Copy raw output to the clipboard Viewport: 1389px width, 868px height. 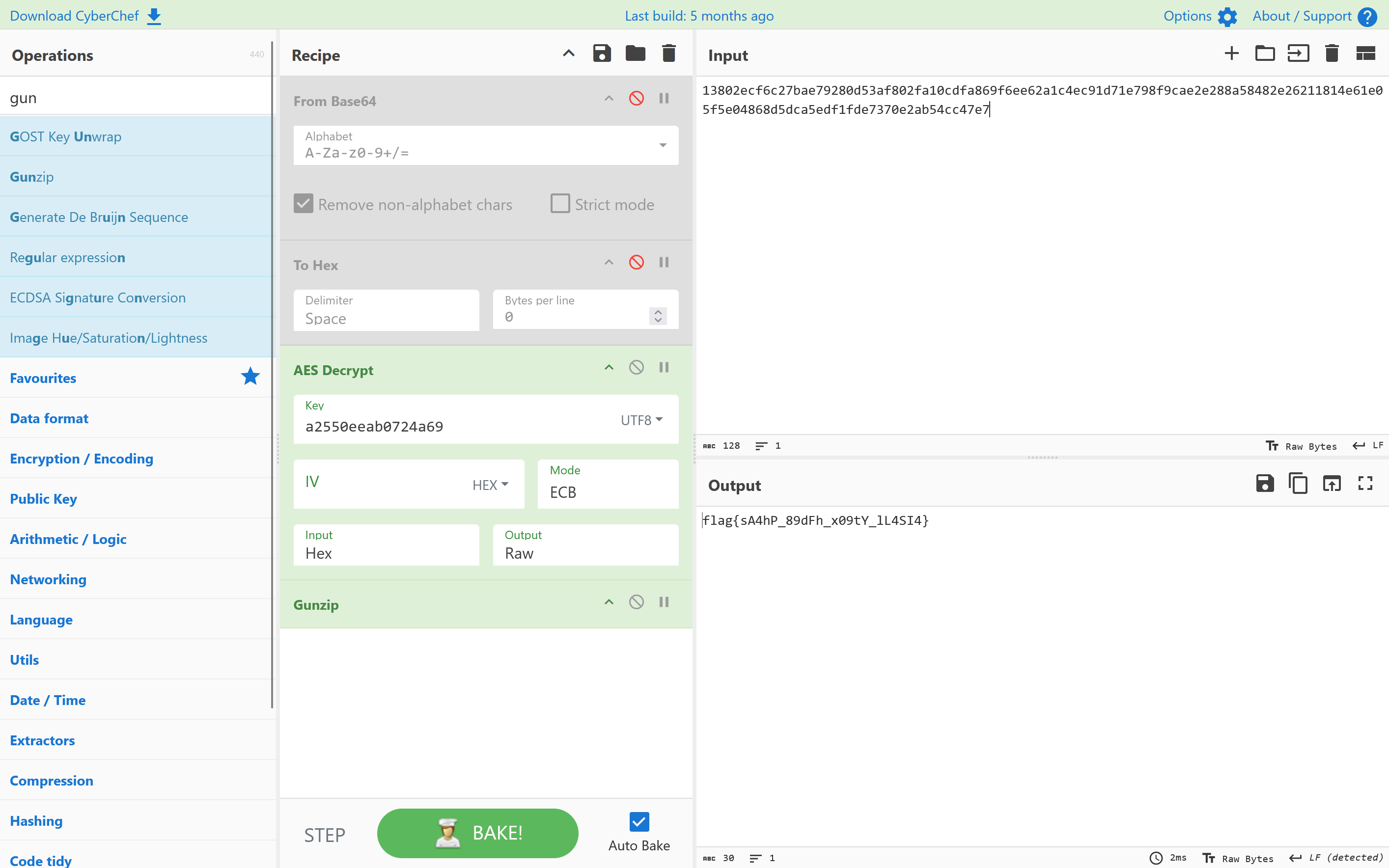(1298, 484)
